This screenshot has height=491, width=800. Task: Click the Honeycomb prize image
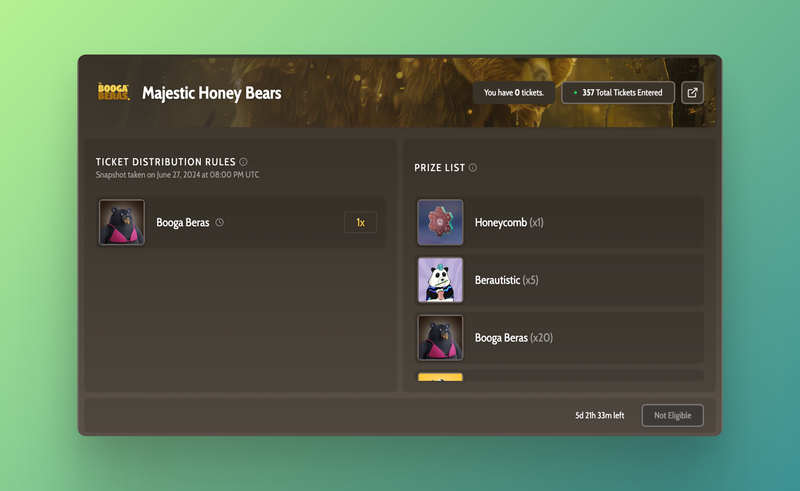point(440,222)
